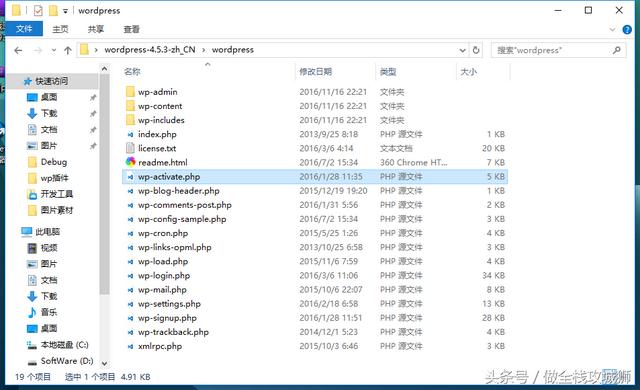
Task: Click the new folder icon in title bar
Action: click(x=53, y=10)
